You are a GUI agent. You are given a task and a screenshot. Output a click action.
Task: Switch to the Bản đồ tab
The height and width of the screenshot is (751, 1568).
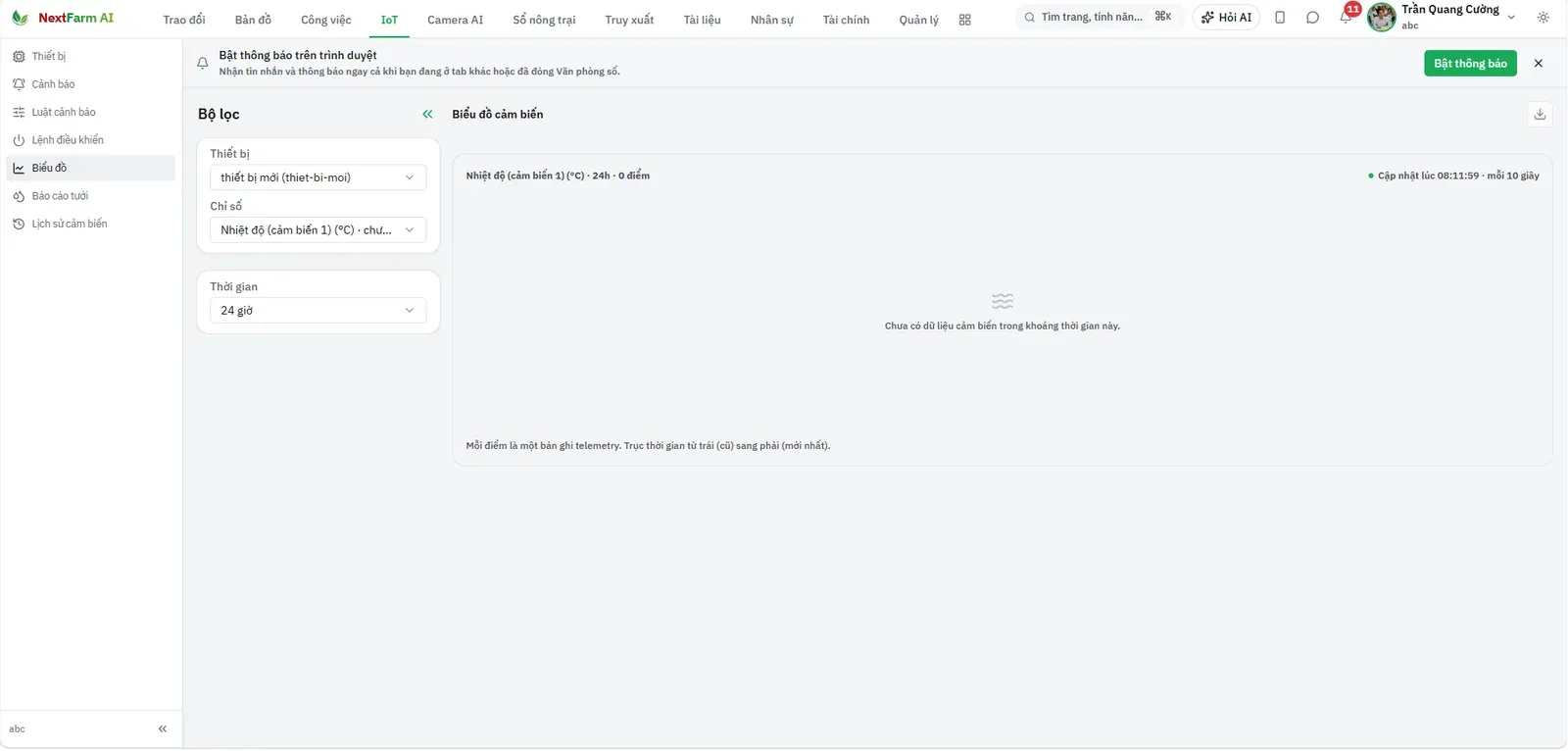(253, 20)
